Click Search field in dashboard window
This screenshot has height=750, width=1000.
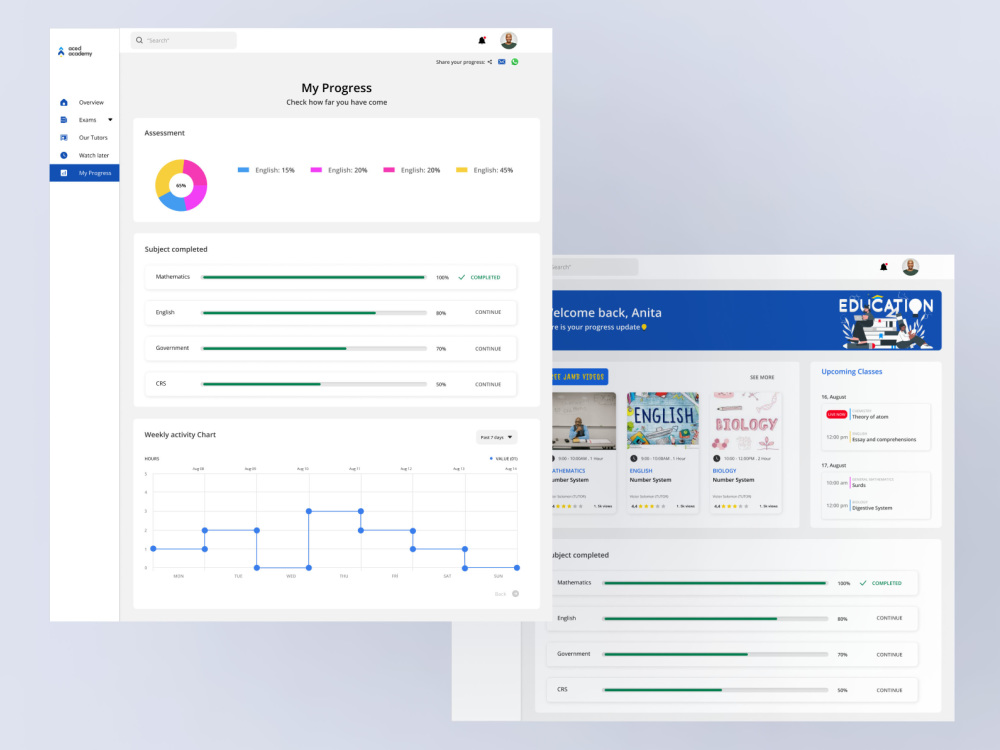click(595, 267)
